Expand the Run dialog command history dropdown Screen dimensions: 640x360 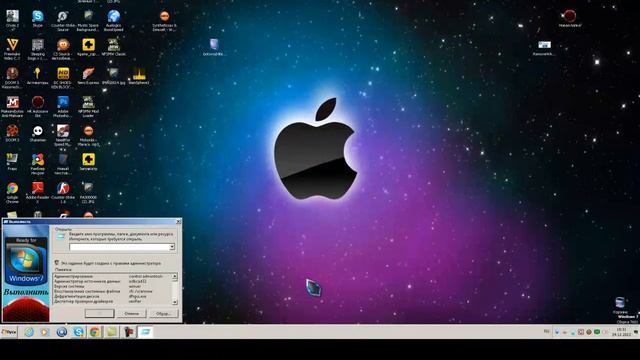(172, 247)
